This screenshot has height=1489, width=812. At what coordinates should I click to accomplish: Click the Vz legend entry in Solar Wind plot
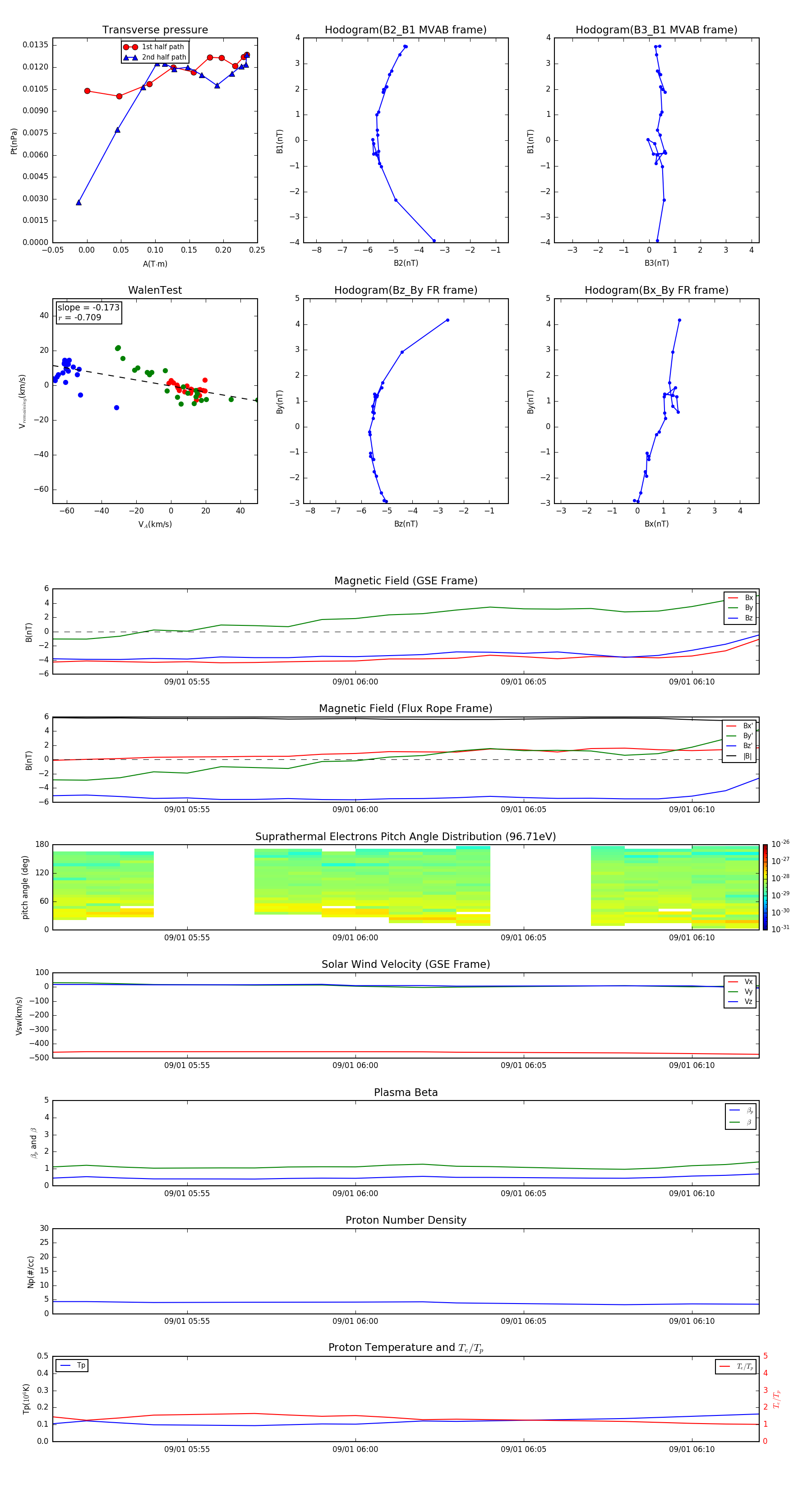741,1002
